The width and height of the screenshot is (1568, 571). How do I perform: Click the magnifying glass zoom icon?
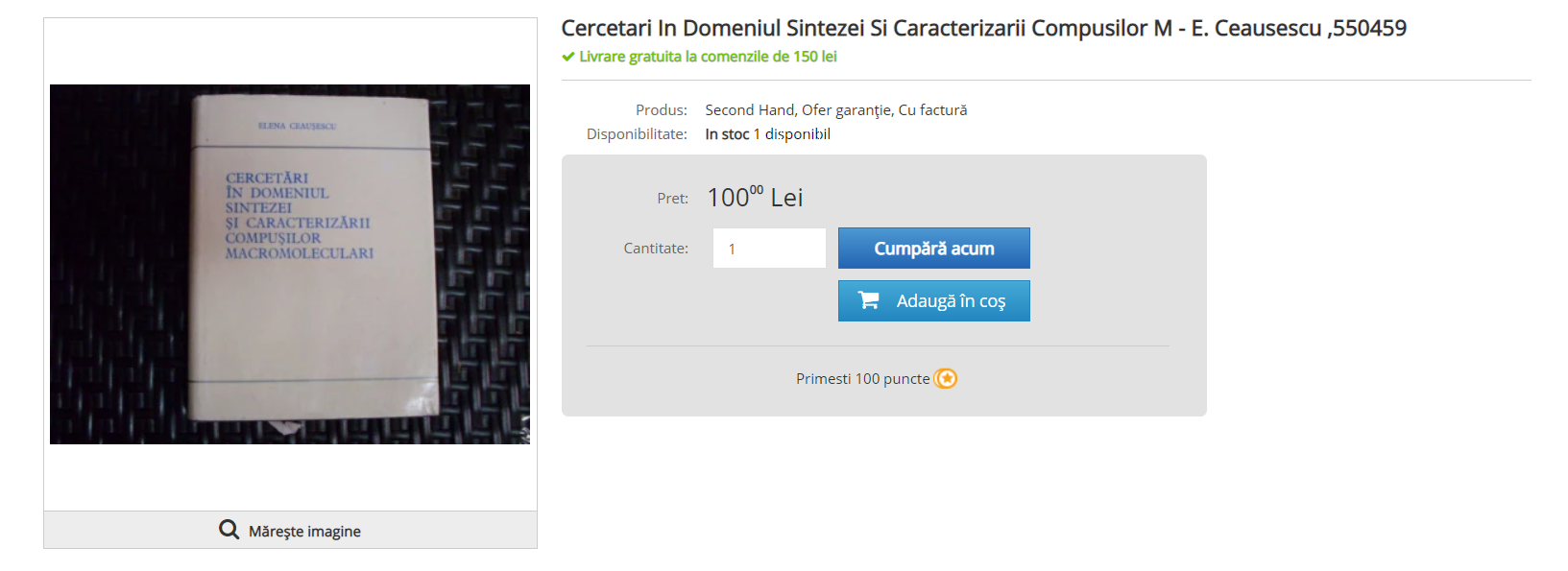click(x=229, y=530)
